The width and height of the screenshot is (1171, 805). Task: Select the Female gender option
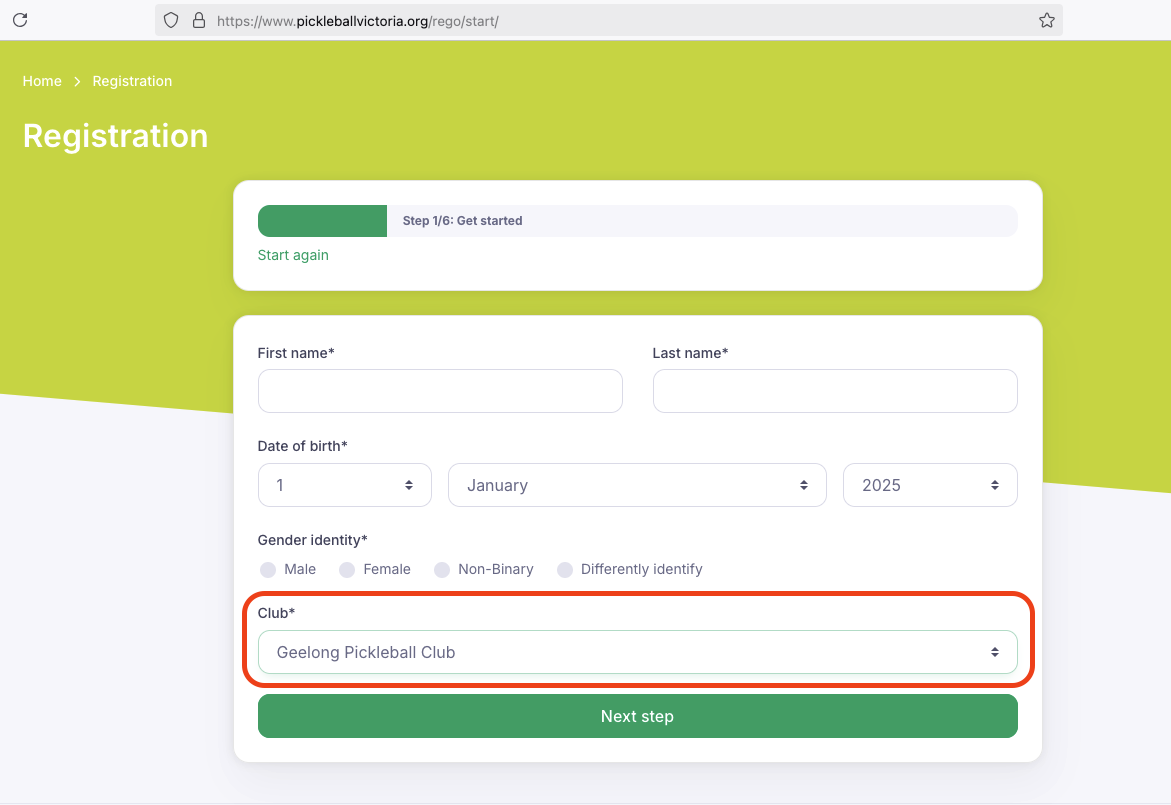coord(347,570)
